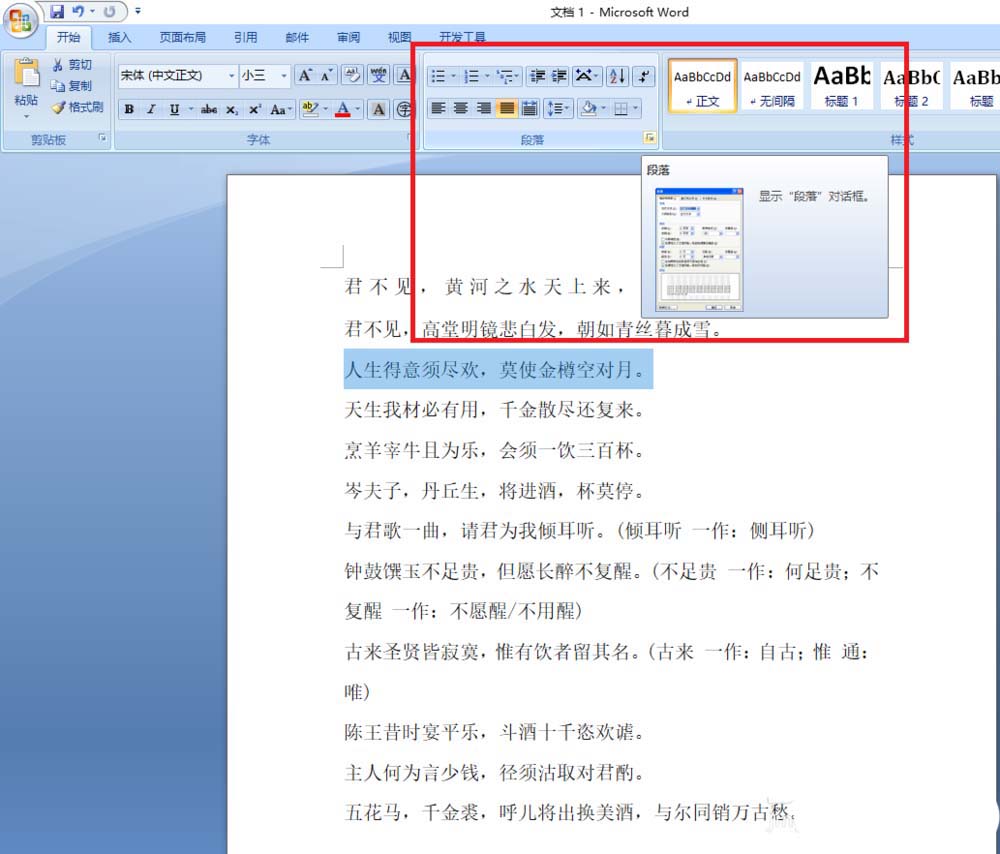
Task: Open the line spacing dropdown
Action: pyautogui.click(x=558, y=108)
